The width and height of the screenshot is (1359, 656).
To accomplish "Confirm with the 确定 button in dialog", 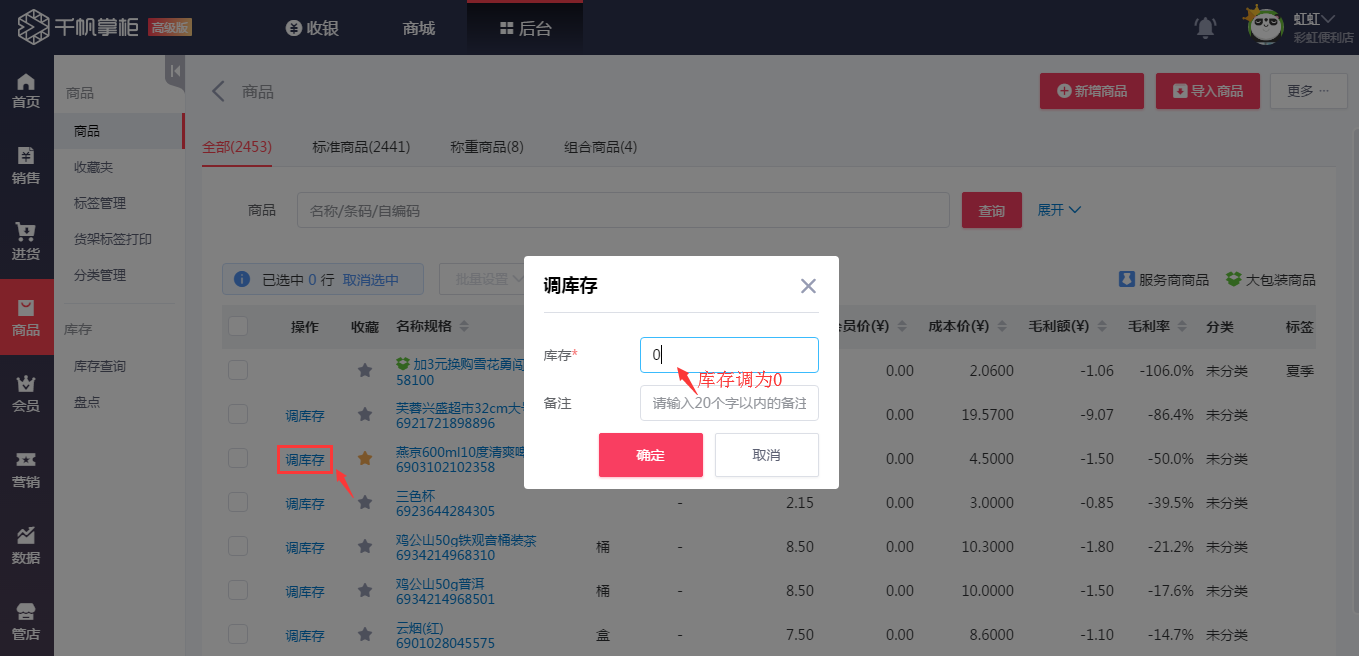I will tap(650, 454).
